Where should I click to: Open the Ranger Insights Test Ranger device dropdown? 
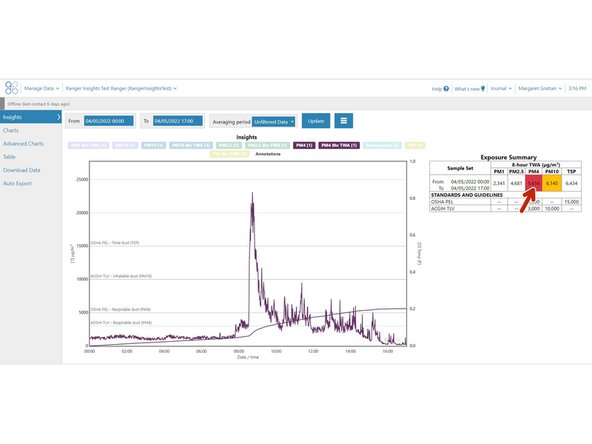pyautogui.click(x=121, y=88)
